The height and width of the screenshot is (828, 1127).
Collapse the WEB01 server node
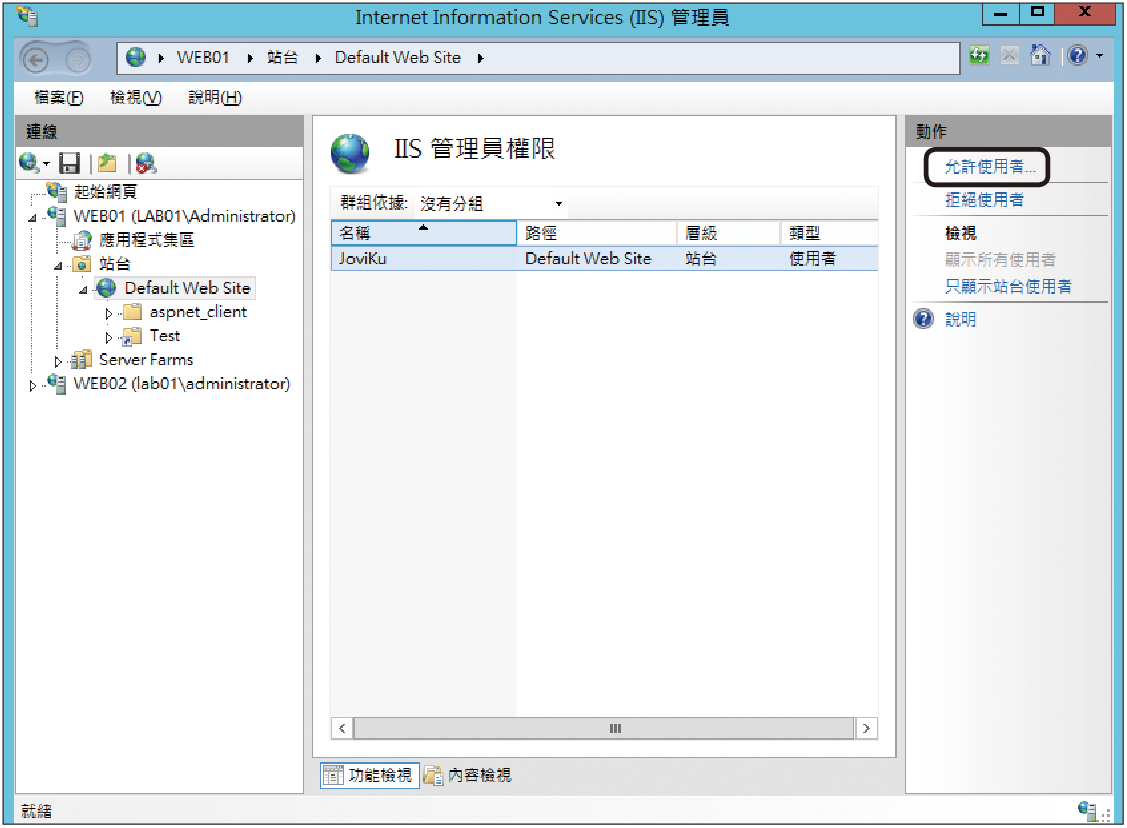(x=32, y=218)
